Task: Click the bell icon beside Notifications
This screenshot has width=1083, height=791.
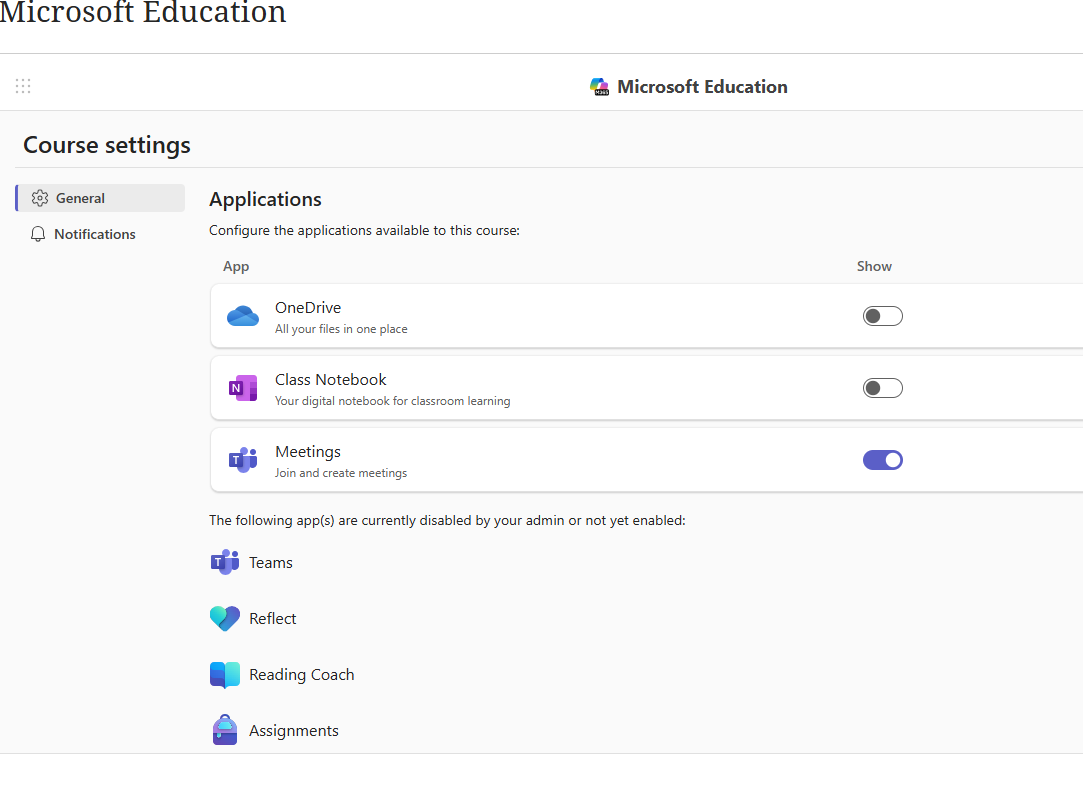Action: coord(38,233)
